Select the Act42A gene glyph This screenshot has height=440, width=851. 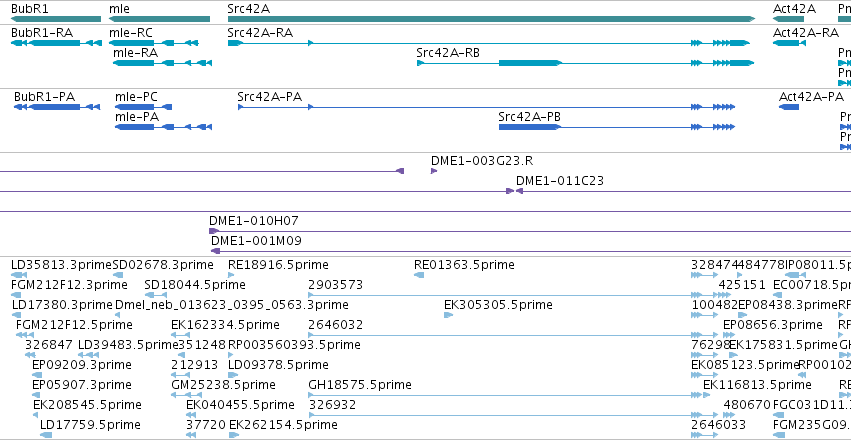794,19
